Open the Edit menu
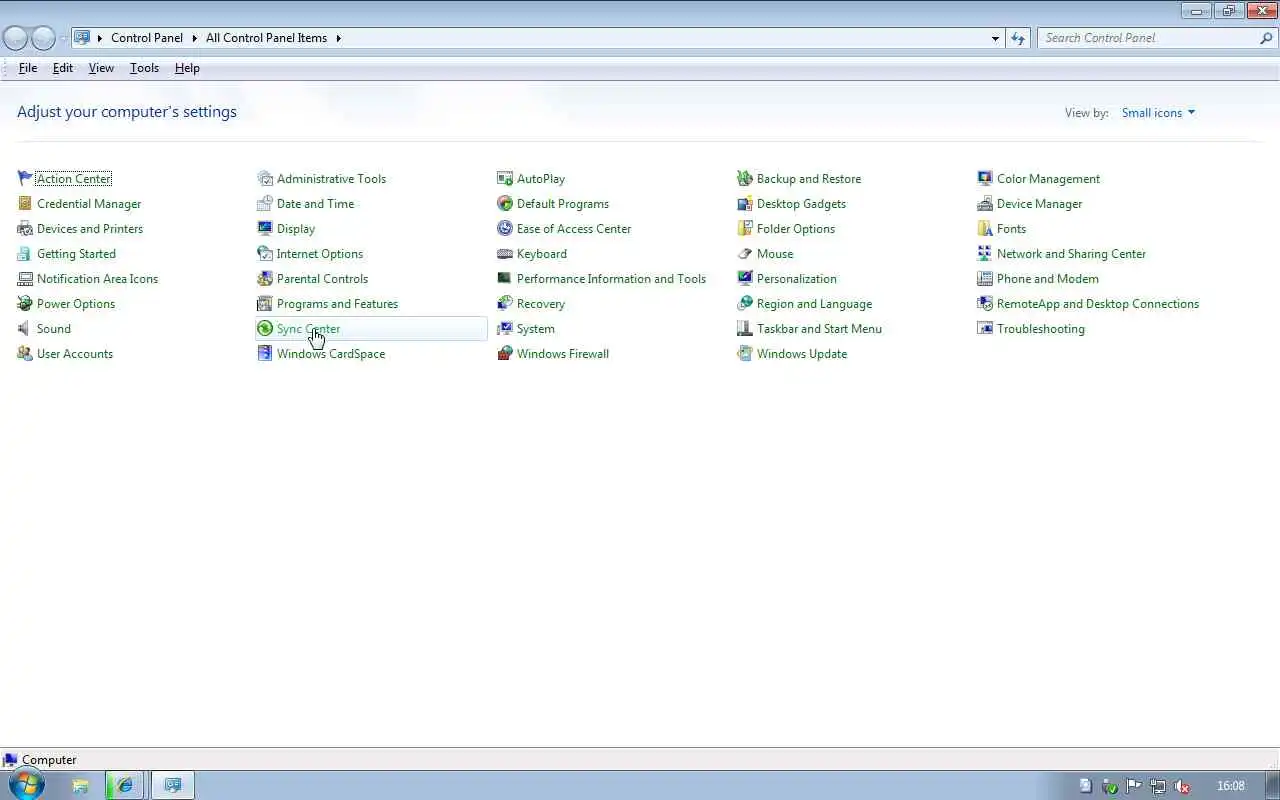The image size is (1280, 800). [x=63, y=68]
